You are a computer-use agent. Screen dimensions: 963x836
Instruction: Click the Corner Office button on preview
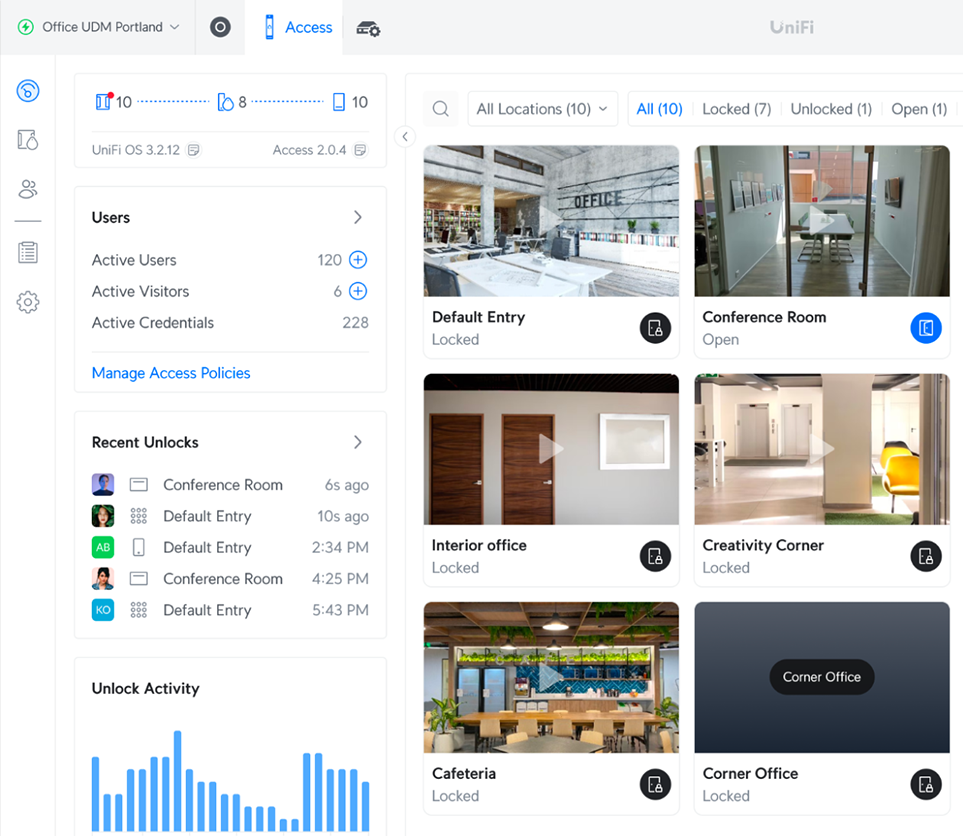822,677
